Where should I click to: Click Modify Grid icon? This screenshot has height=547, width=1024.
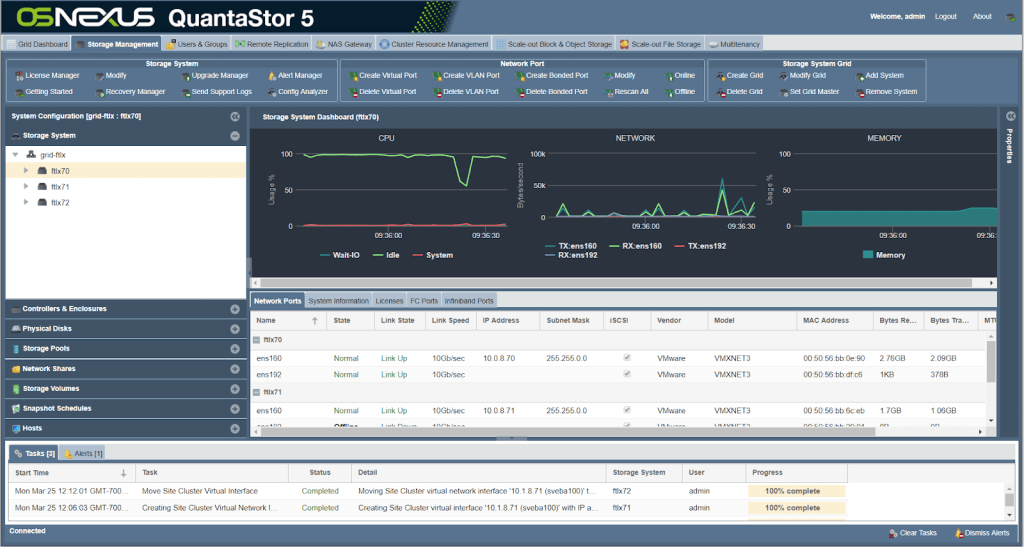pyautogui.click(x=783, y=76)
